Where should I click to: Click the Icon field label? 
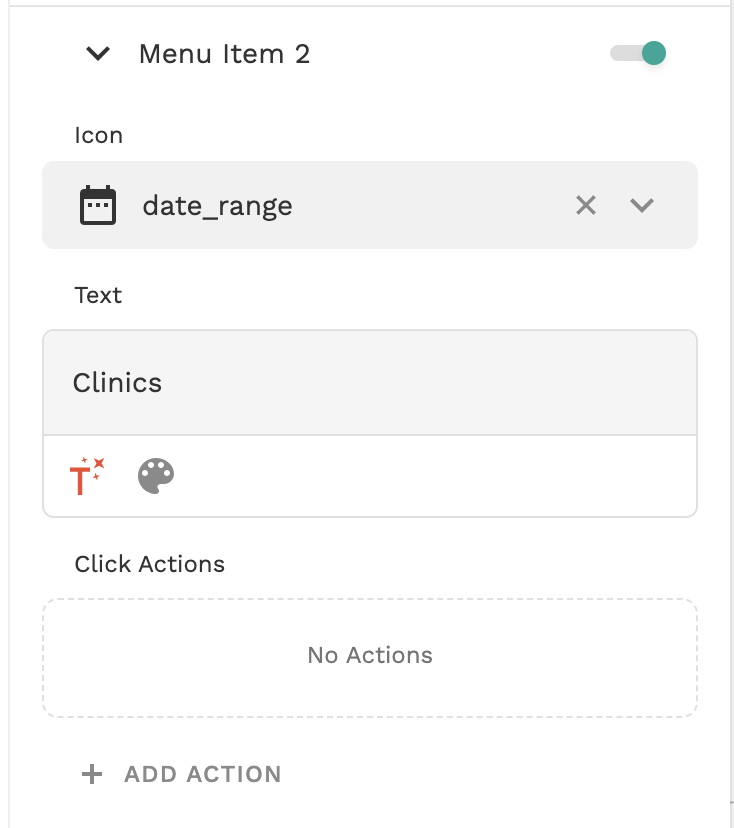click(98, 136)
